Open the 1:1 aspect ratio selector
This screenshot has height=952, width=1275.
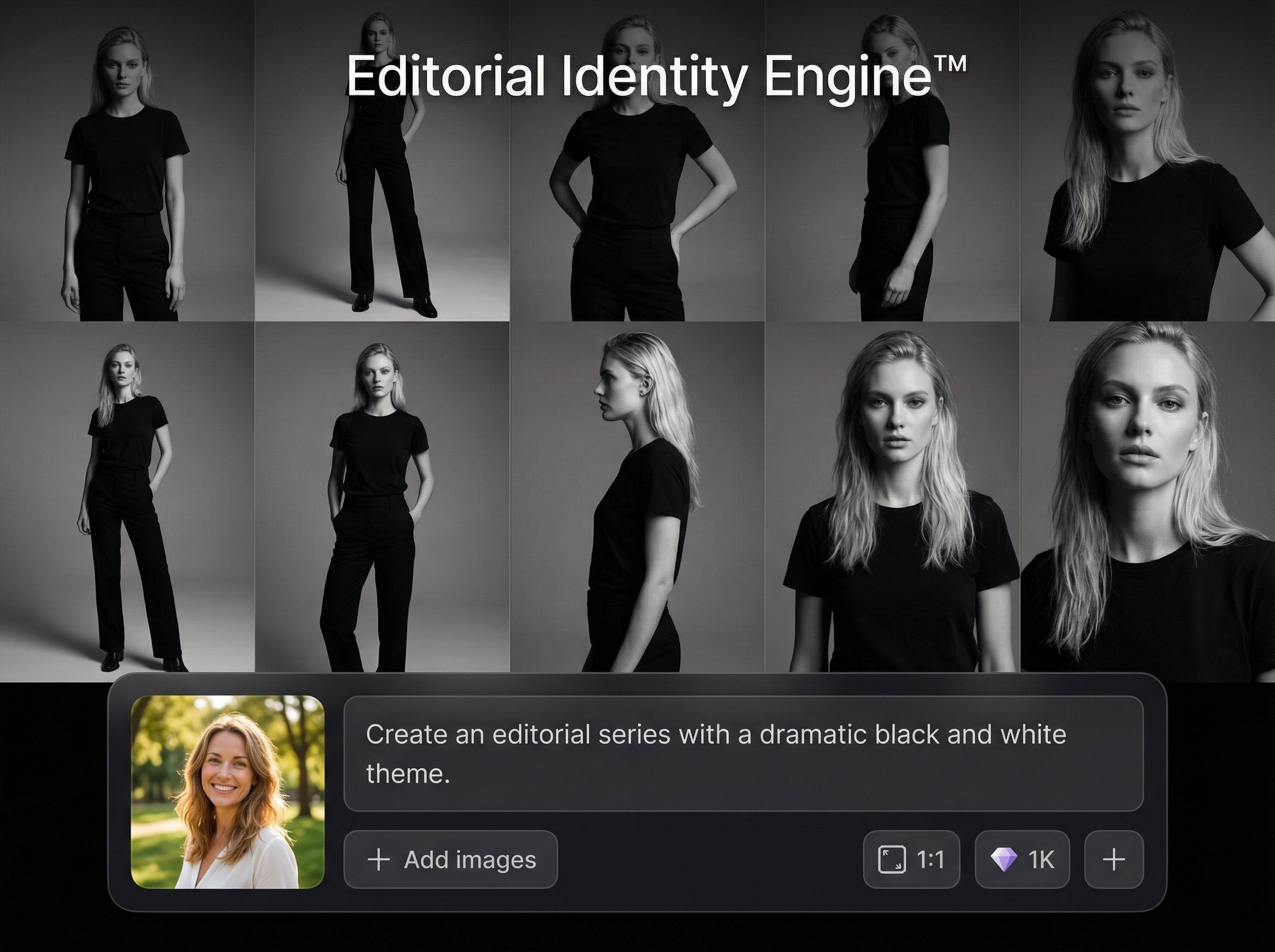[912, 859]
